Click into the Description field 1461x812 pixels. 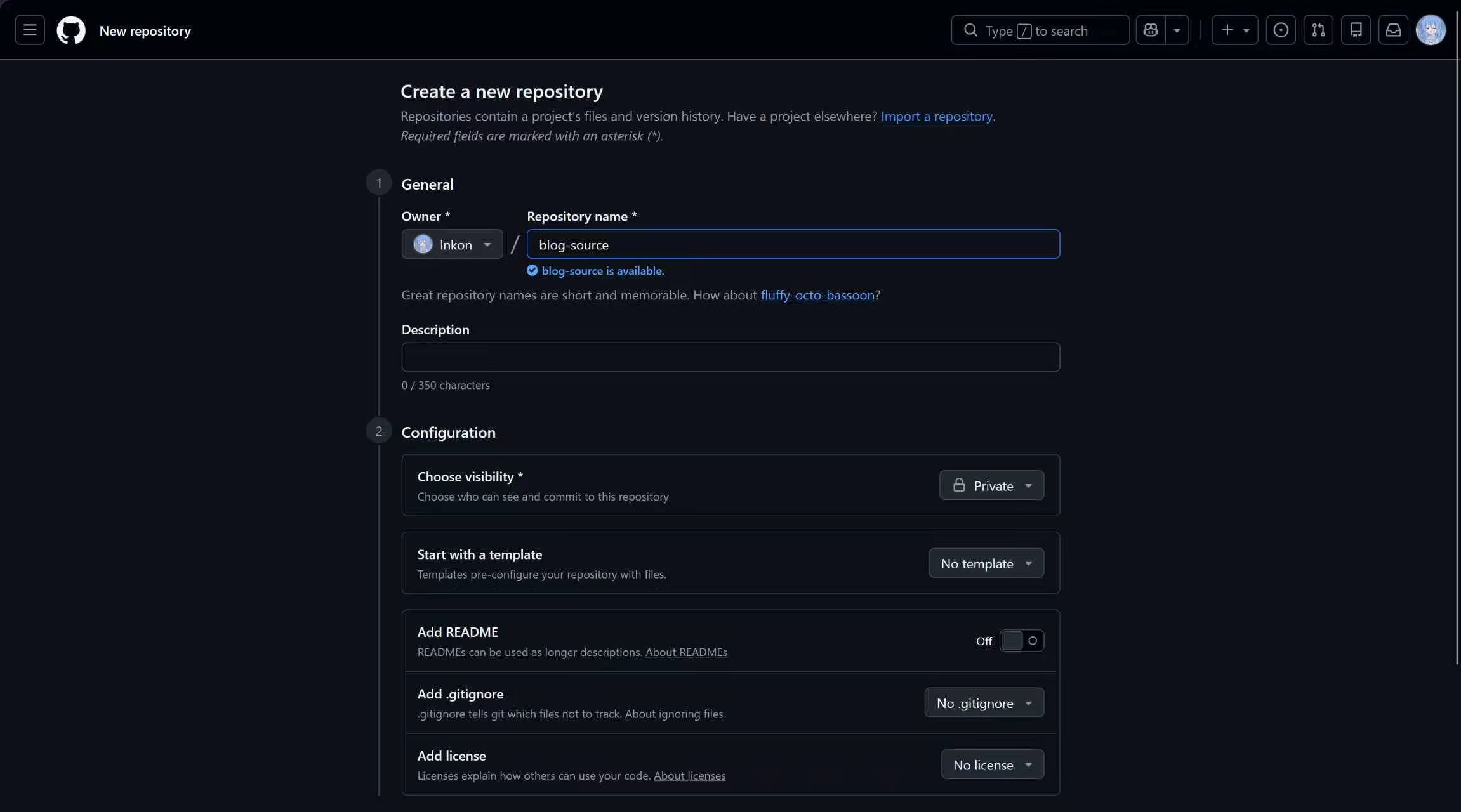point(730,357)
